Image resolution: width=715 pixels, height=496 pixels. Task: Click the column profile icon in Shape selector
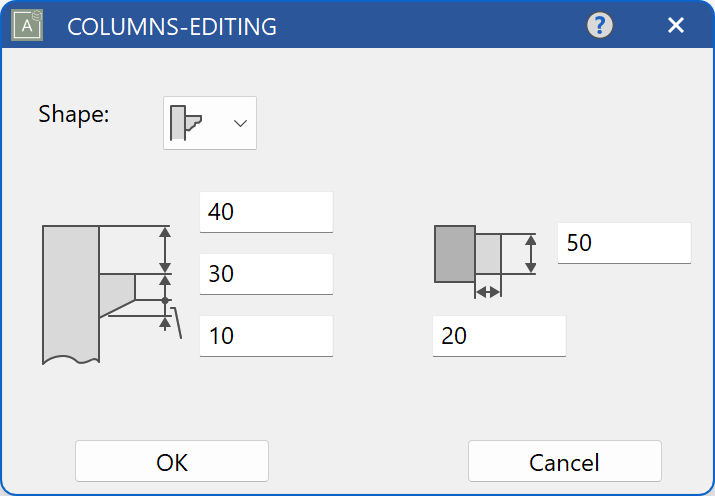187,123
